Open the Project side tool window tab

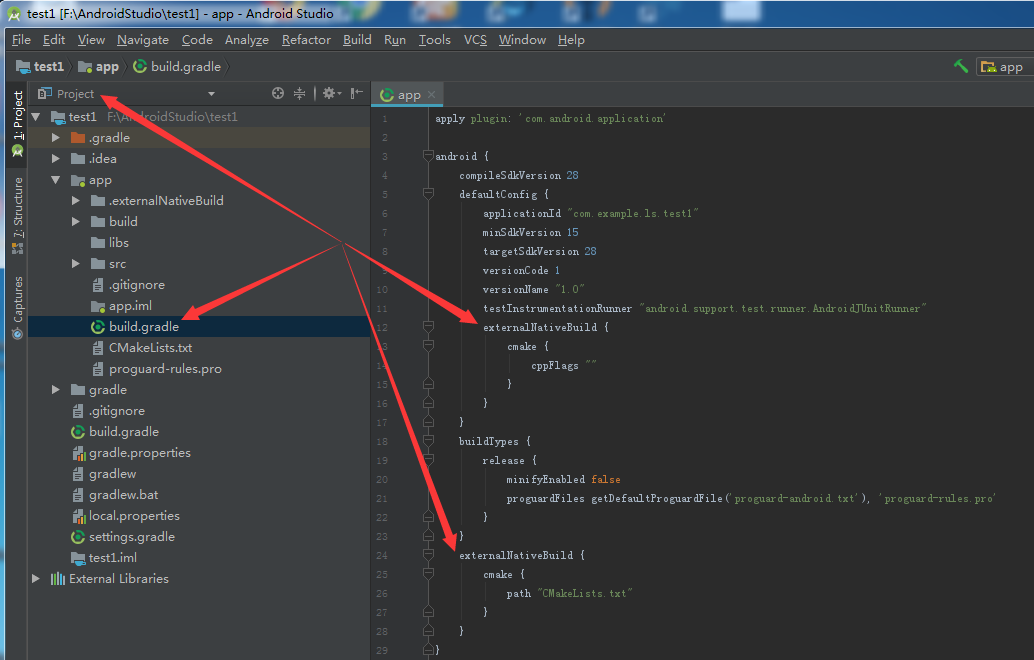point(17,124)
